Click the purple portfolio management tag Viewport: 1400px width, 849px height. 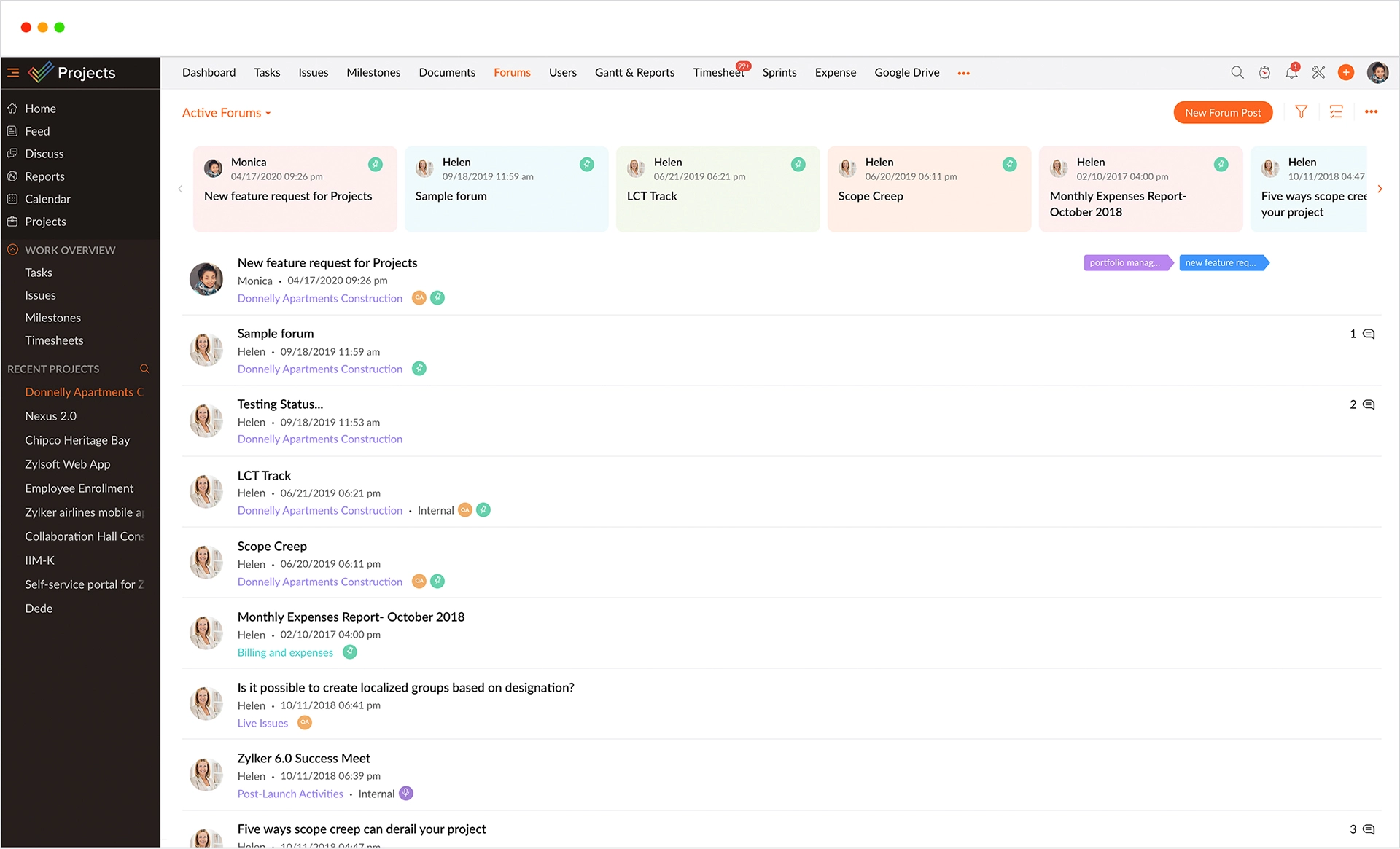pos(1125,262)
